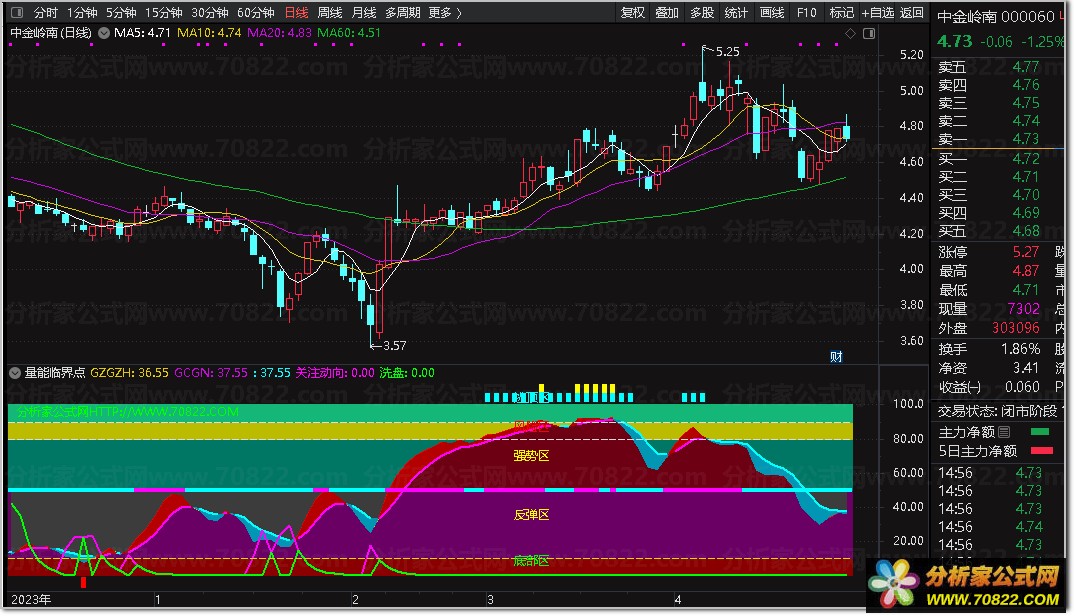Click the 关注动向: 0.00 indicator value
This screenshot has height=616, width=1076.
pyautogui.click(x=335, y=372)
